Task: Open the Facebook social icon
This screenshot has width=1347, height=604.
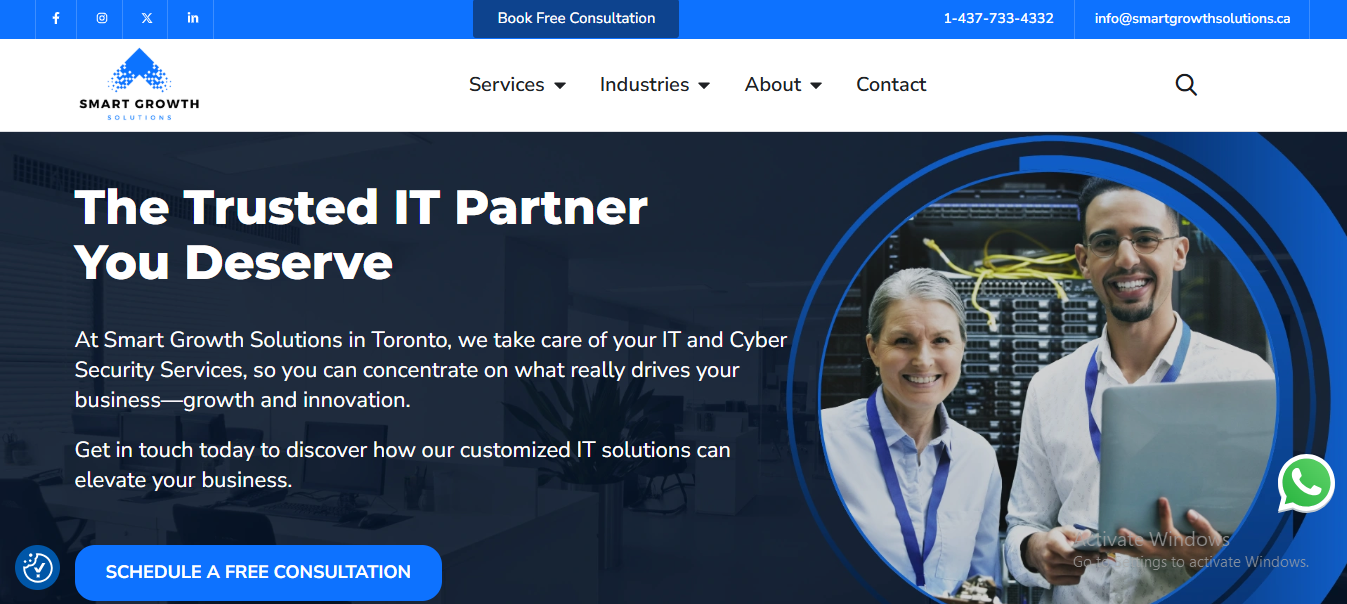Action: (56, 18)
